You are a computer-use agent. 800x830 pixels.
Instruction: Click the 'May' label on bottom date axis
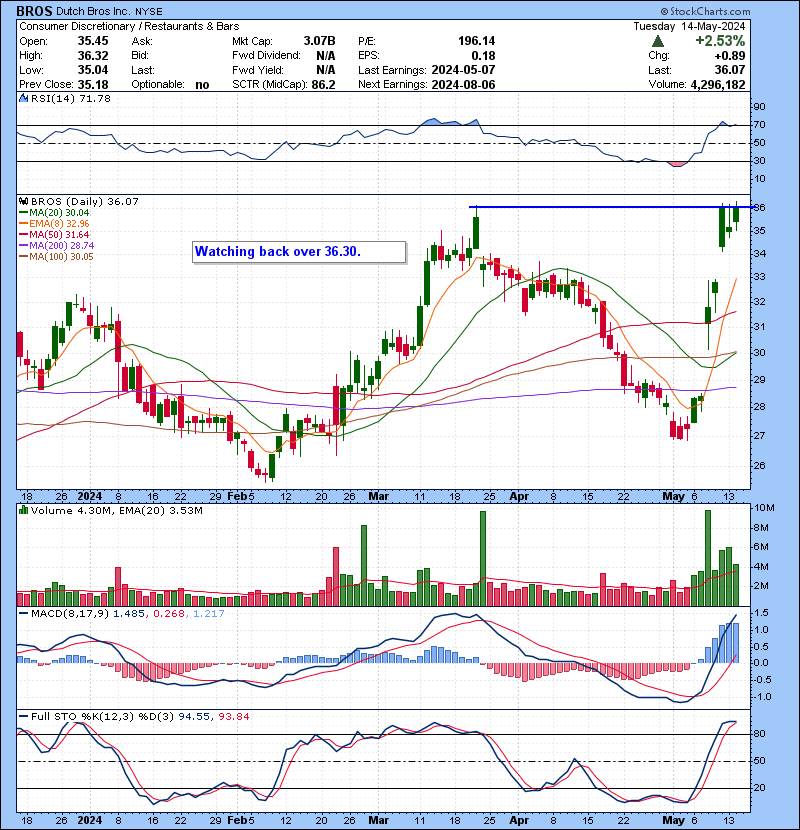pyautogui.click(x=673, y=820)
